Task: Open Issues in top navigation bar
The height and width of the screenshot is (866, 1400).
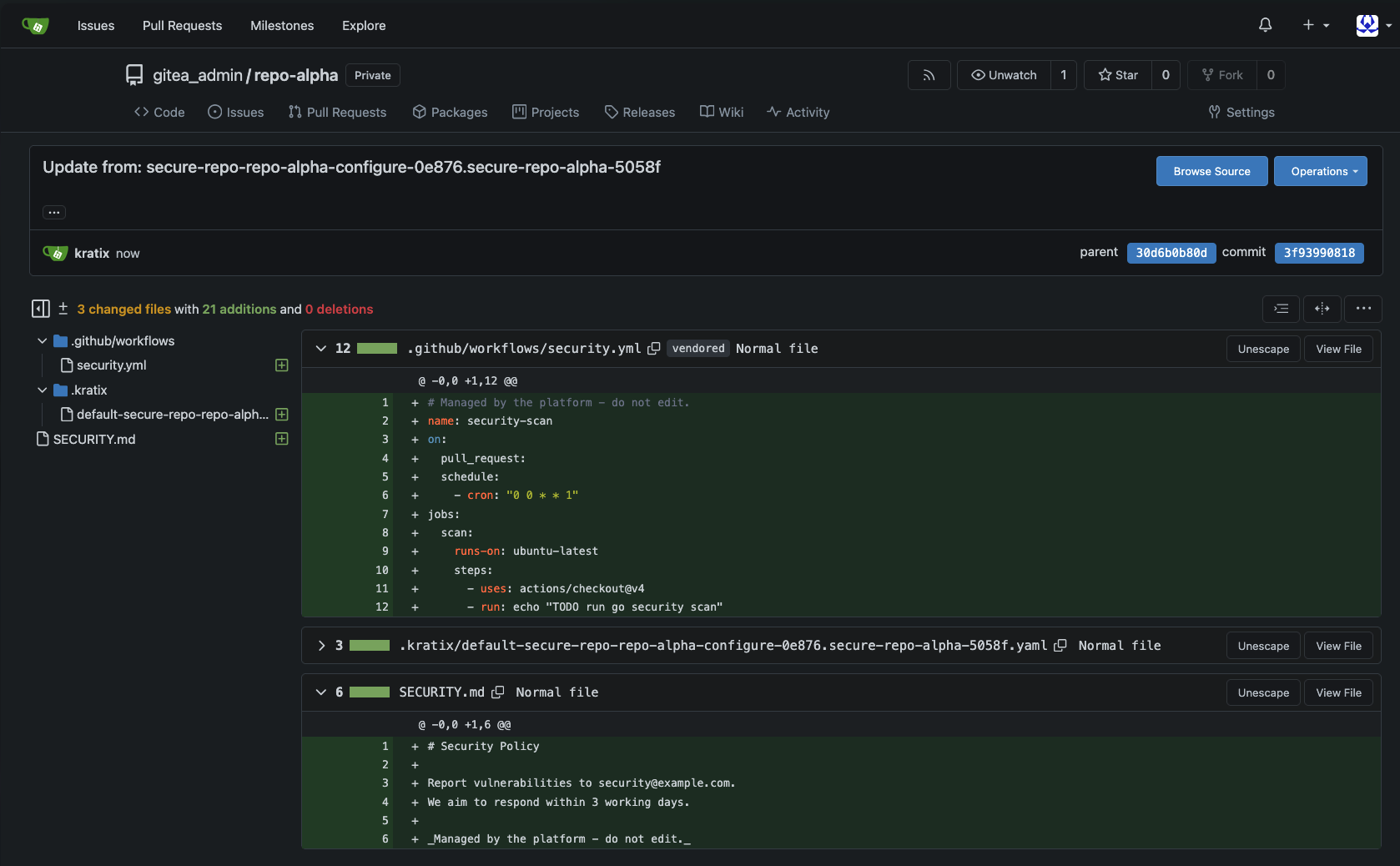Action: tap(96, 26)
